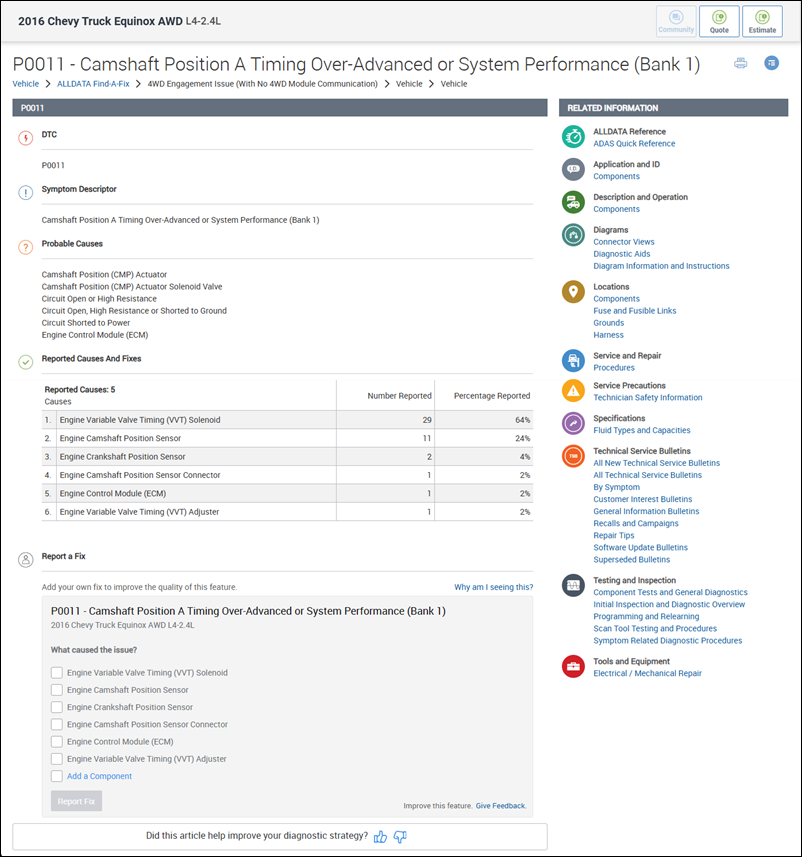Screen dimensions: 802x857
Task: Click the Symptom Descriptor exclamation icon
Action: tap(26, 192)
